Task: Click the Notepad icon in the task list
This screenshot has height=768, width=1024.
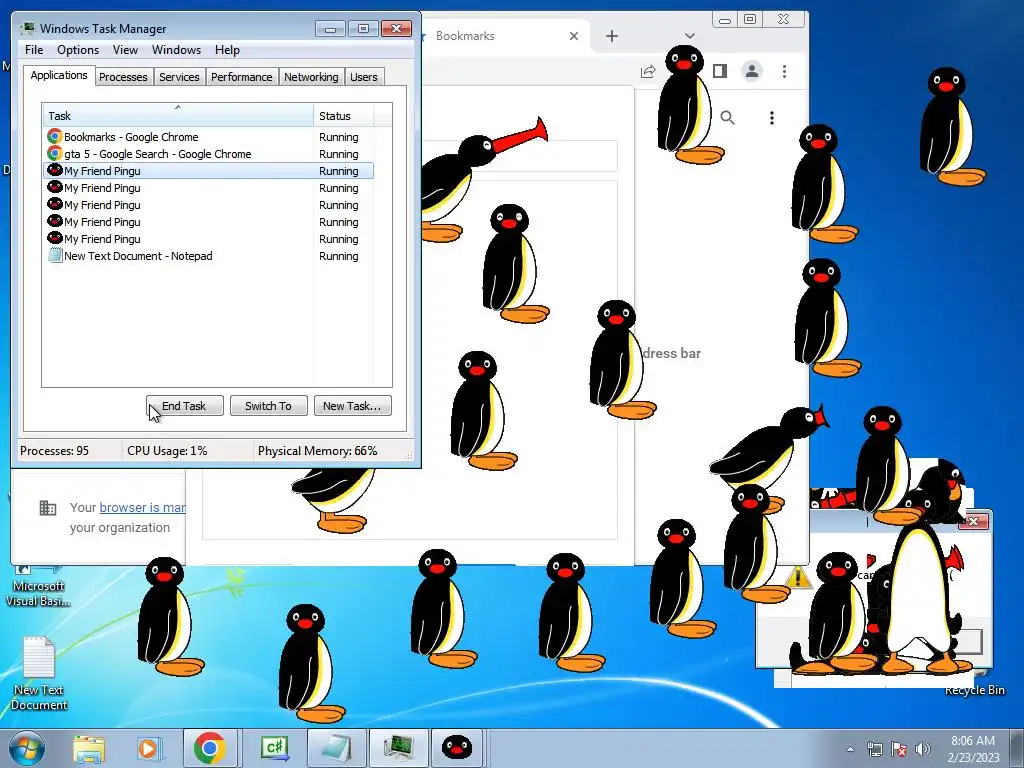Action: click(55, 255)
